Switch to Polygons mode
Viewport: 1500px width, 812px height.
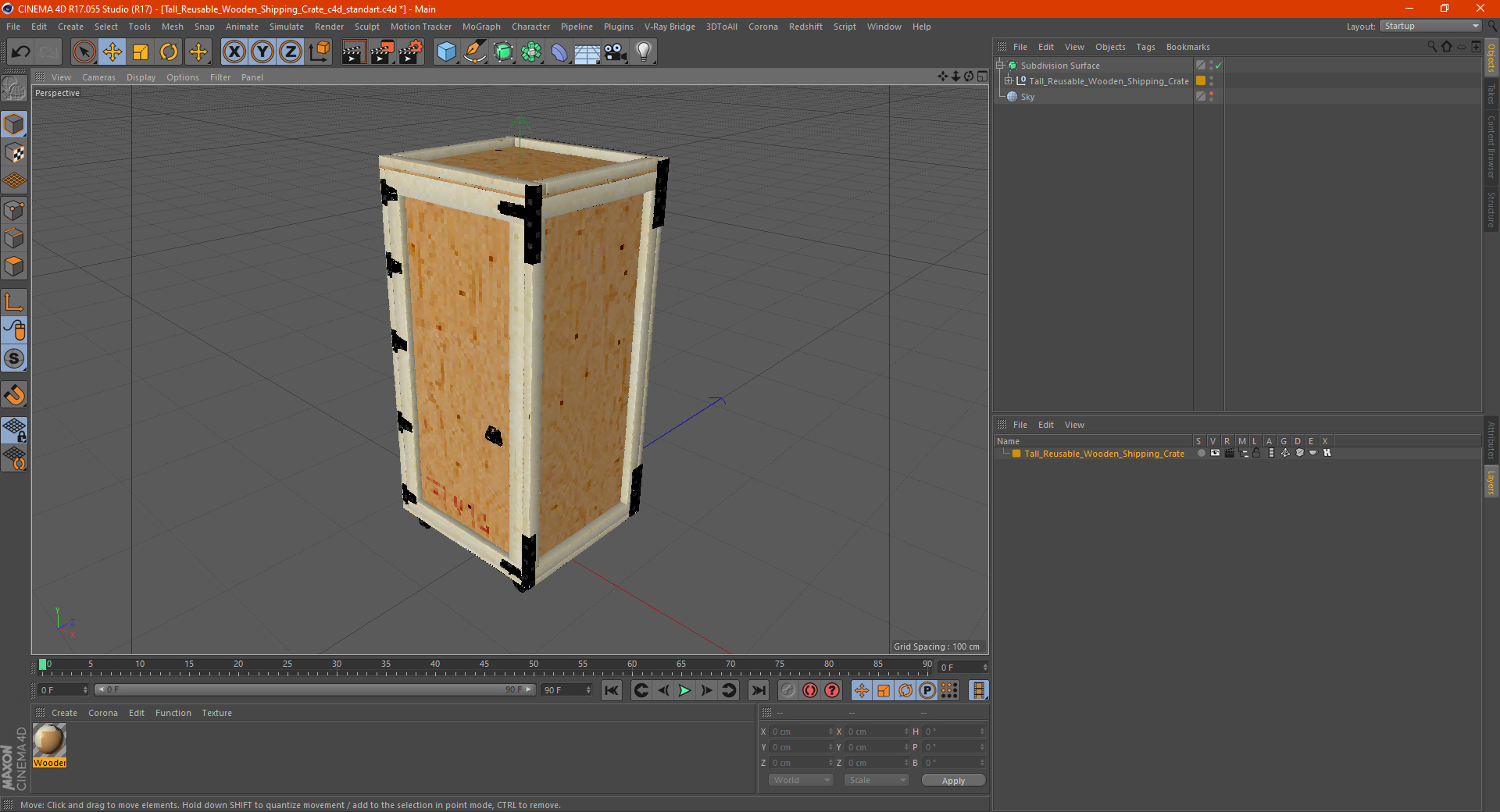[x=15, y=266]
